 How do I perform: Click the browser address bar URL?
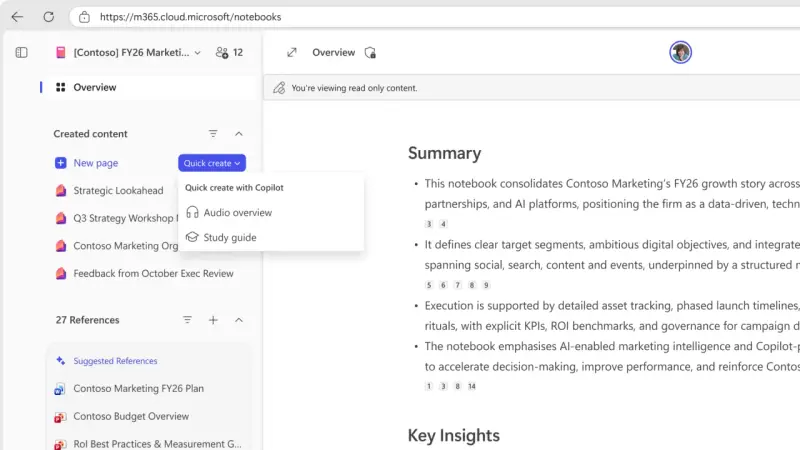[190, 17]
